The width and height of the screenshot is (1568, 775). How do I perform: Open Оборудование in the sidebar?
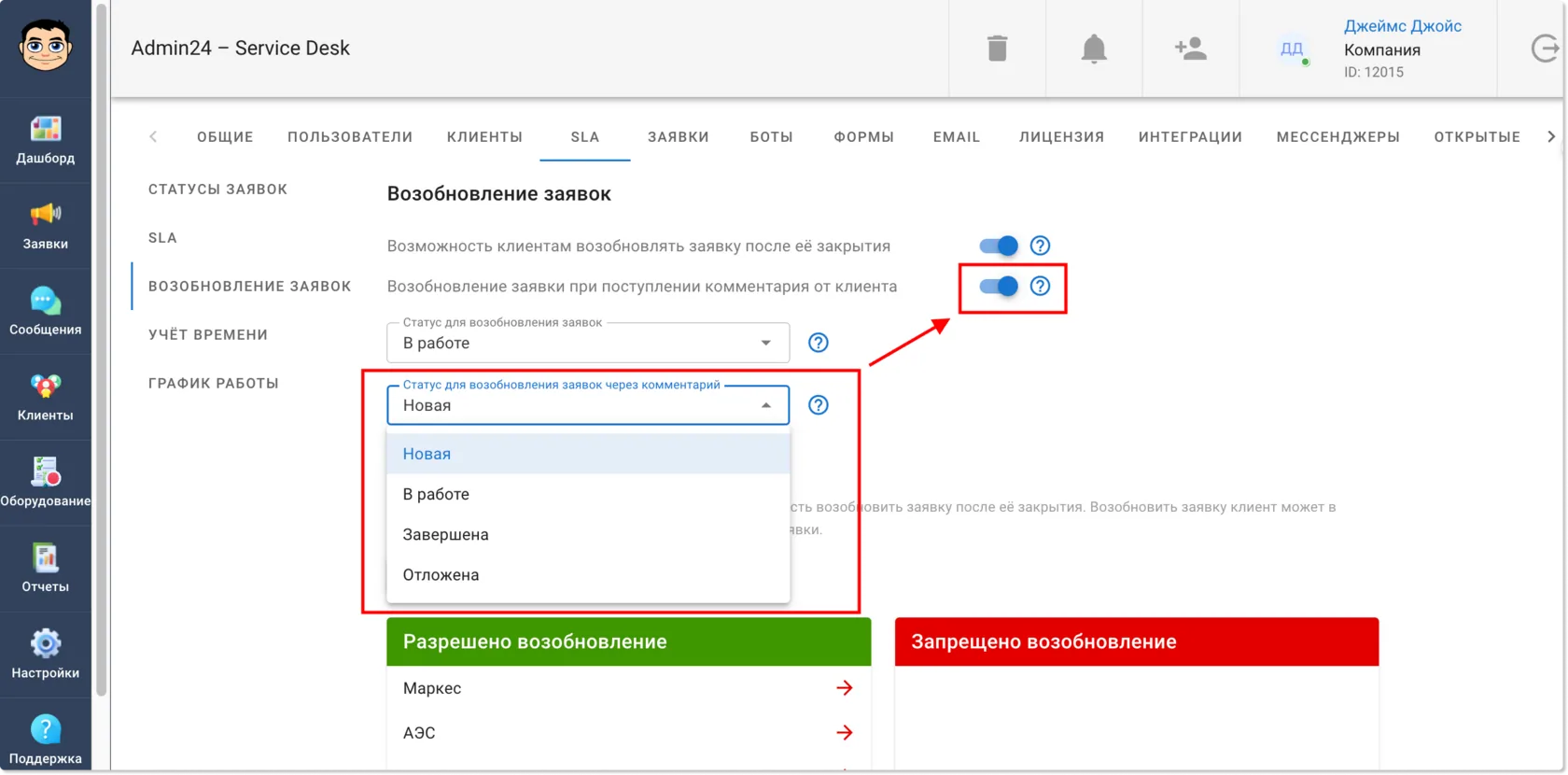pyautogui.click(x=46, y=483)
